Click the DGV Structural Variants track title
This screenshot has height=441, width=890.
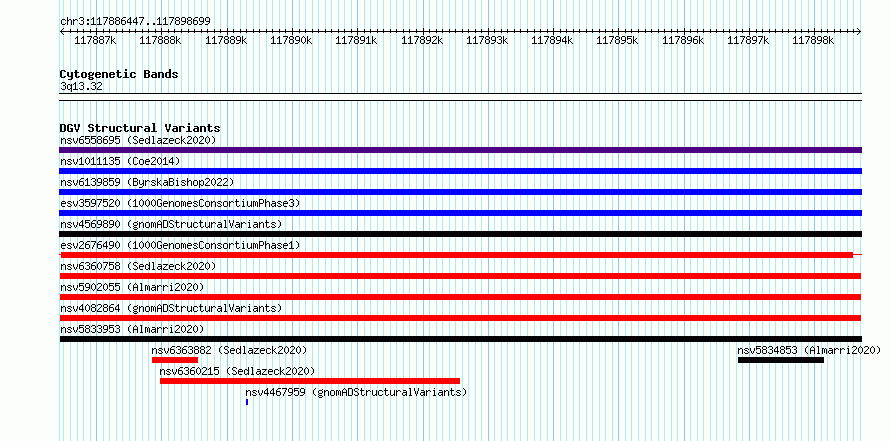pos(140,128)
